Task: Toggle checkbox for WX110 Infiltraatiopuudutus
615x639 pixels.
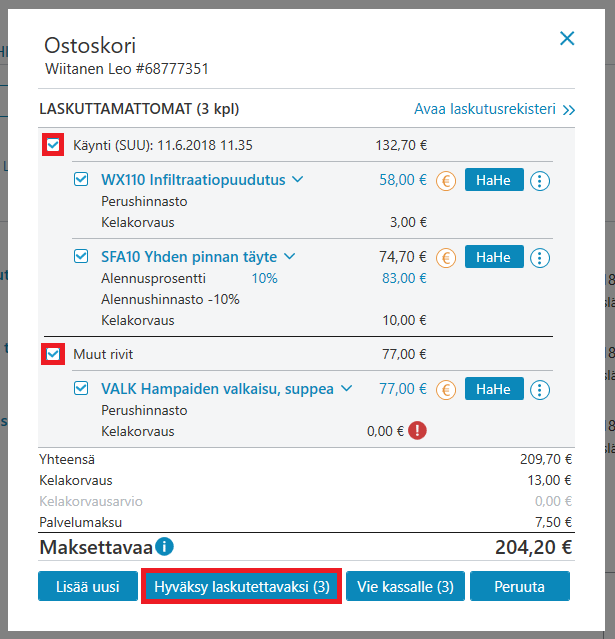Action: pos(81,179)
